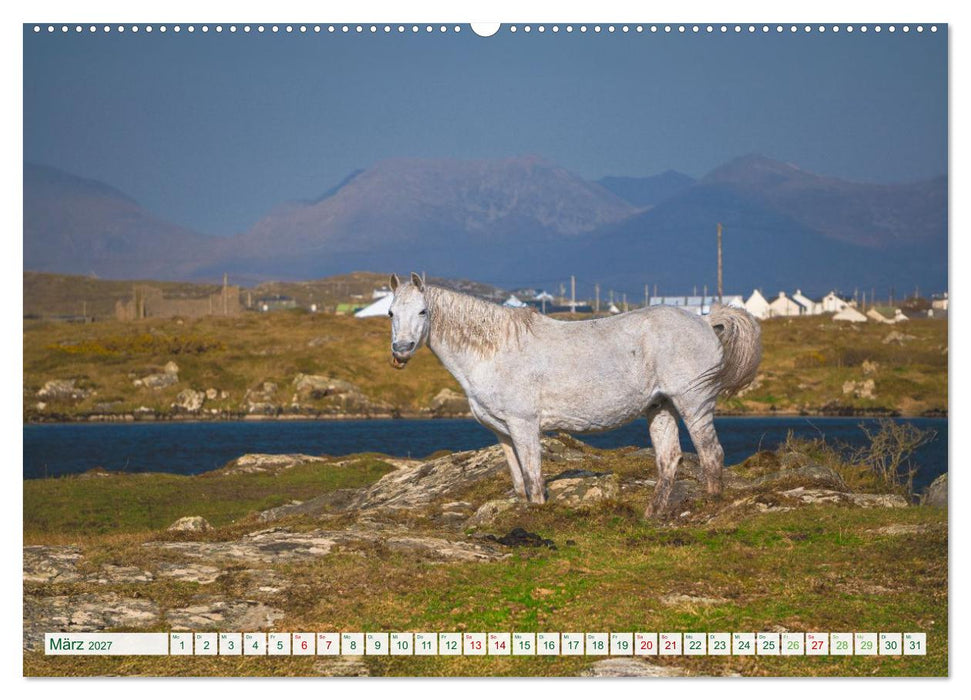The width and height of the screenshot is (971, 700).
Task: Select day 23 in the calendar strip
Action: tap(720, 644)
